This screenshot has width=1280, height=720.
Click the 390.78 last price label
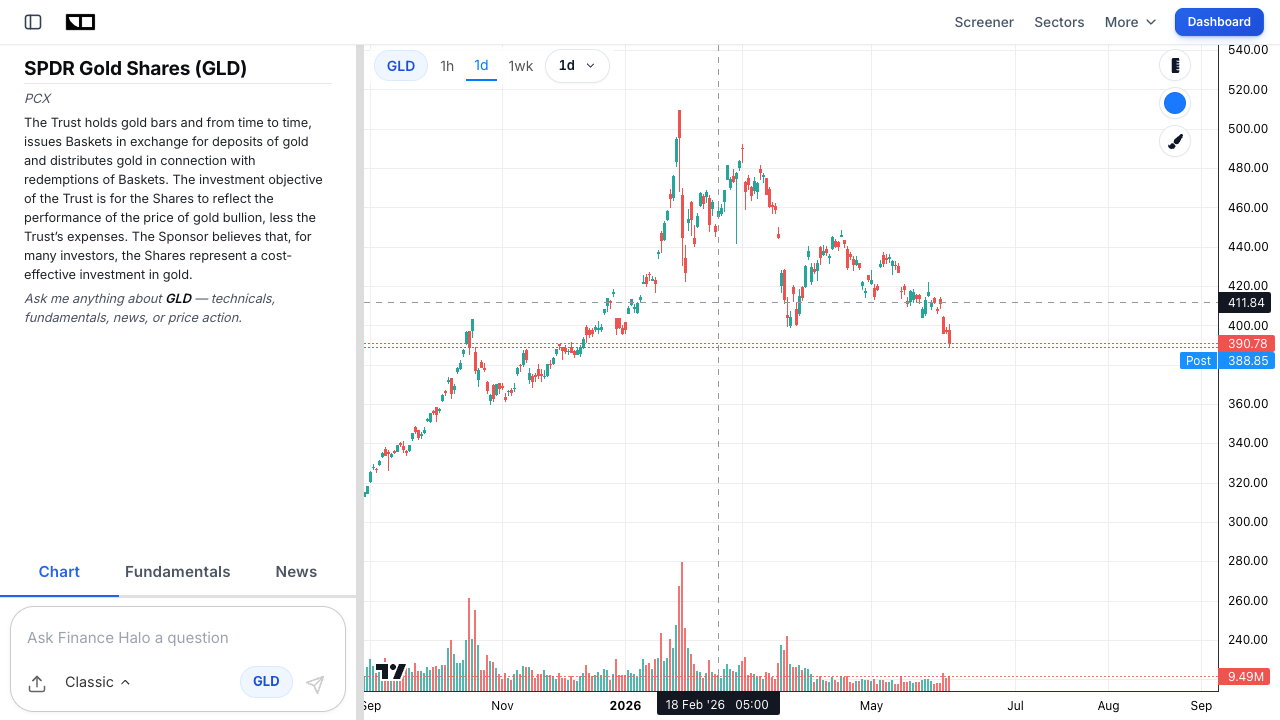(1246, 344)
